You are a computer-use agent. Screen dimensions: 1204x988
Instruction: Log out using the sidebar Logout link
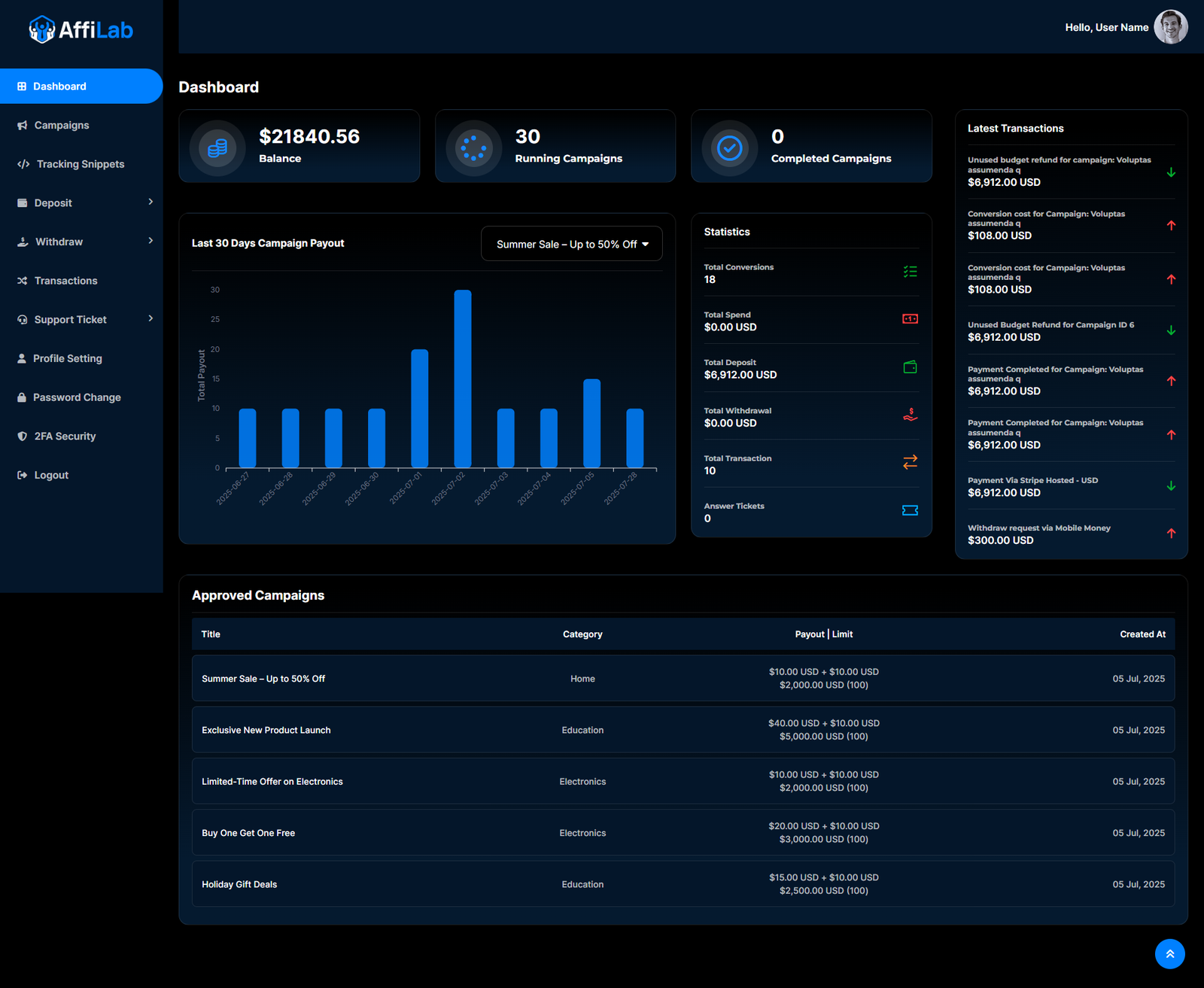[51, 475]
